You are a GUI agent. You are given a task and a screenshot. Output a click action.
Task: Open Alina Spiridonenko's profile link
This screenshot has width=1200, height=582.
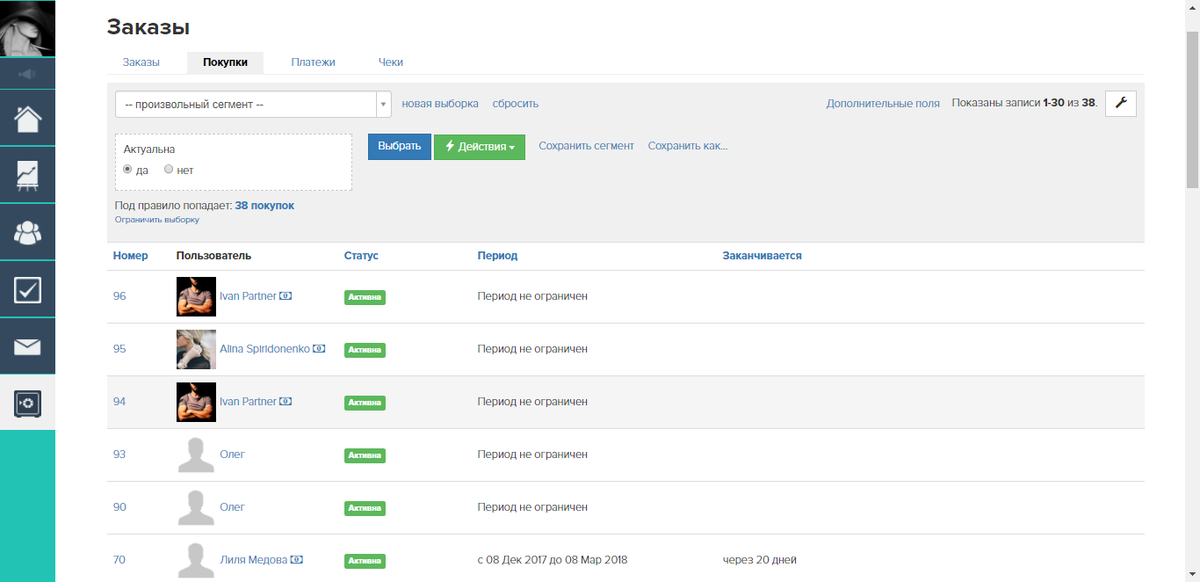click(x=265, y=349)
